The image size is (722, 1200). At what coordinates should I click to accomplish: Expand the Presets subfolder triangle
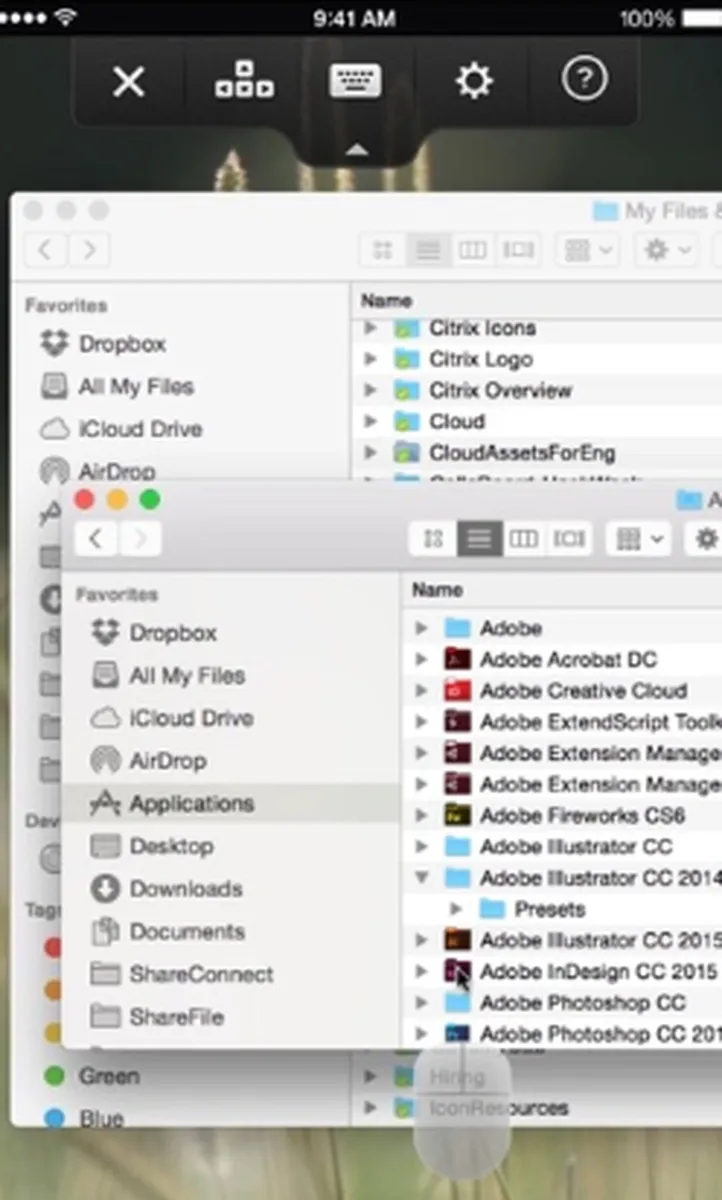[x=456, y=909]
